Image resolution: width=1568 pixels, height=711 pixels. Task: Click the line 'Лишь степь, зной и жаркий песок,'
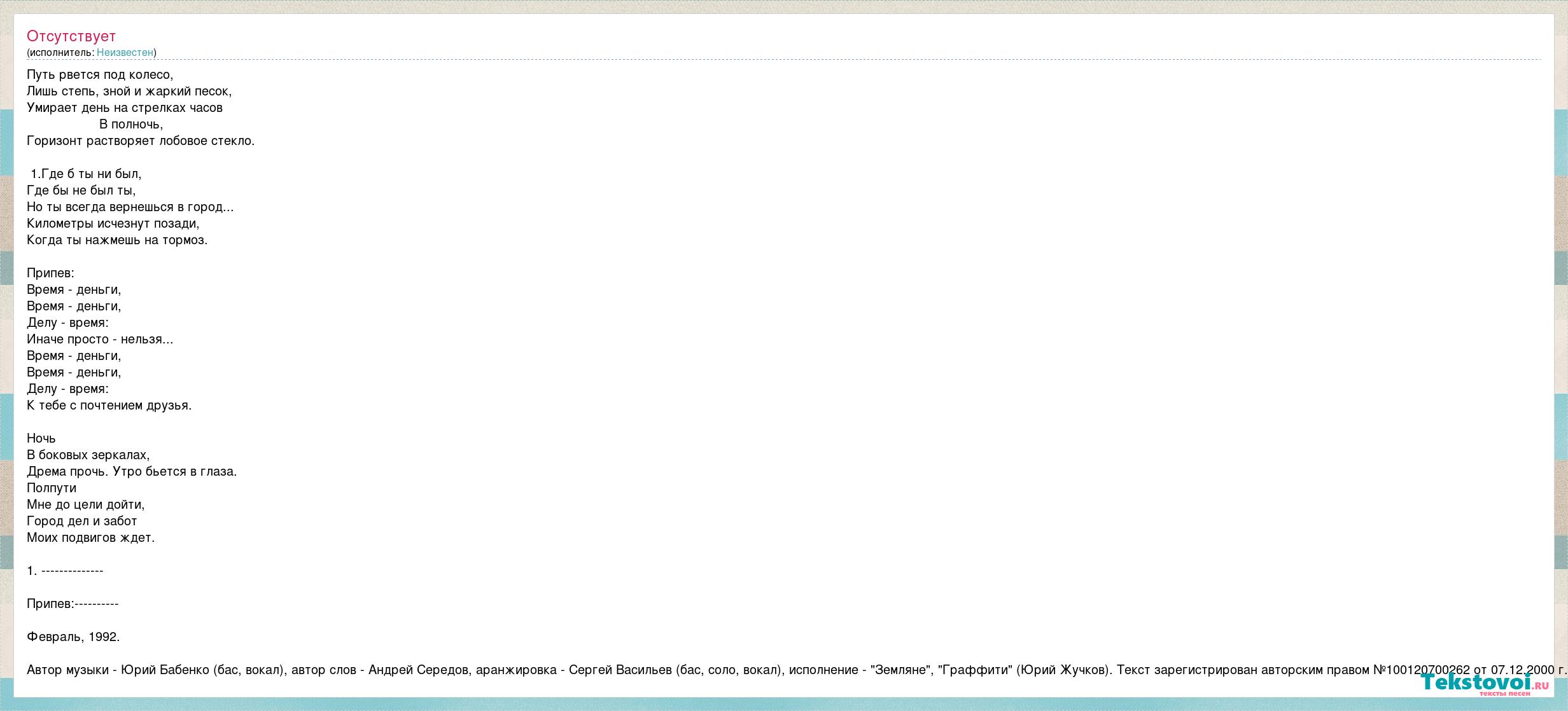tap(129, 91)
